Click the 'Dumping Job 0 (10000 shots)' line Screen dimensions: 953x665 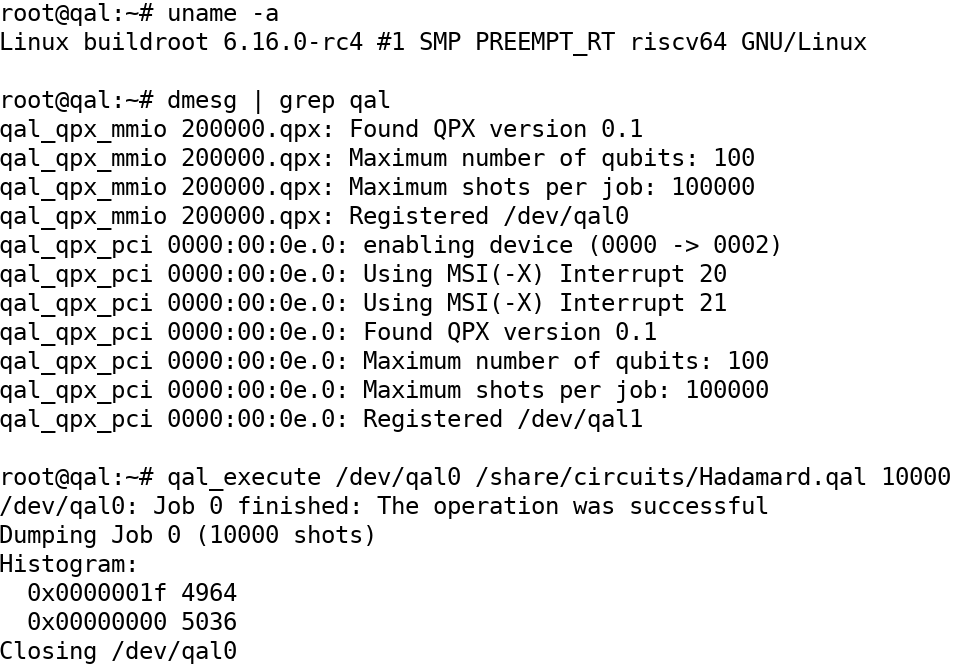188,535
